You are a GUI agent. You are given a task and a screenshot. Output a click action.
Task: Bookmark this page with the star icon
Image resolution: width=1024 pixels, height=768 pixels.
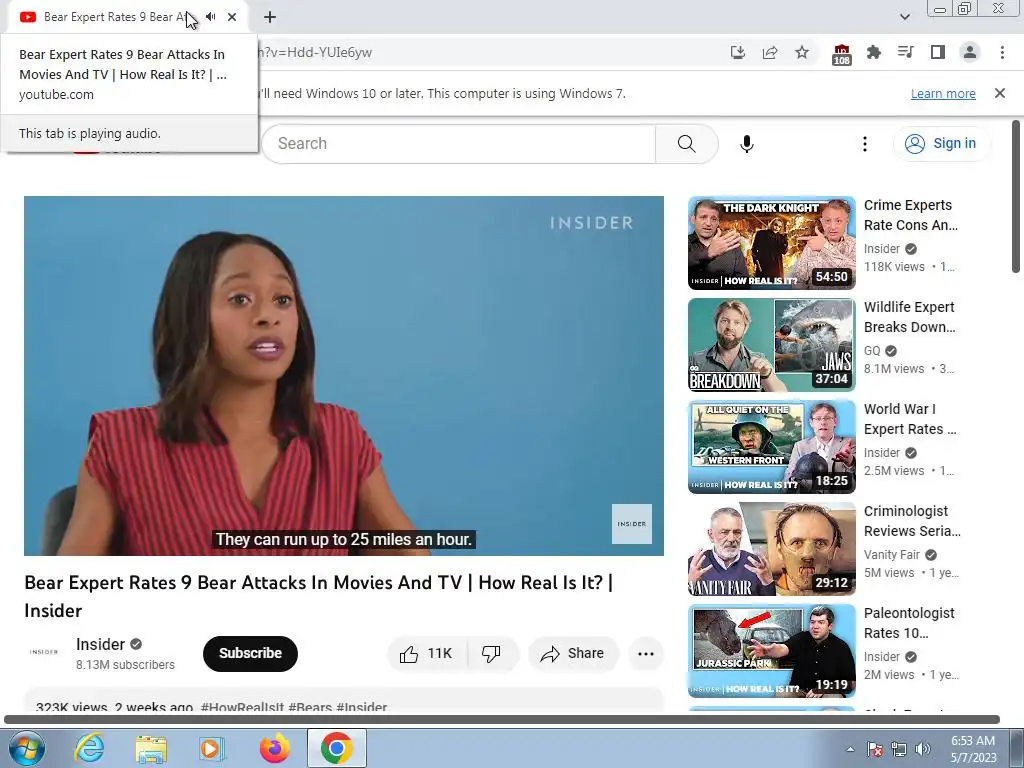click(802, 52)
